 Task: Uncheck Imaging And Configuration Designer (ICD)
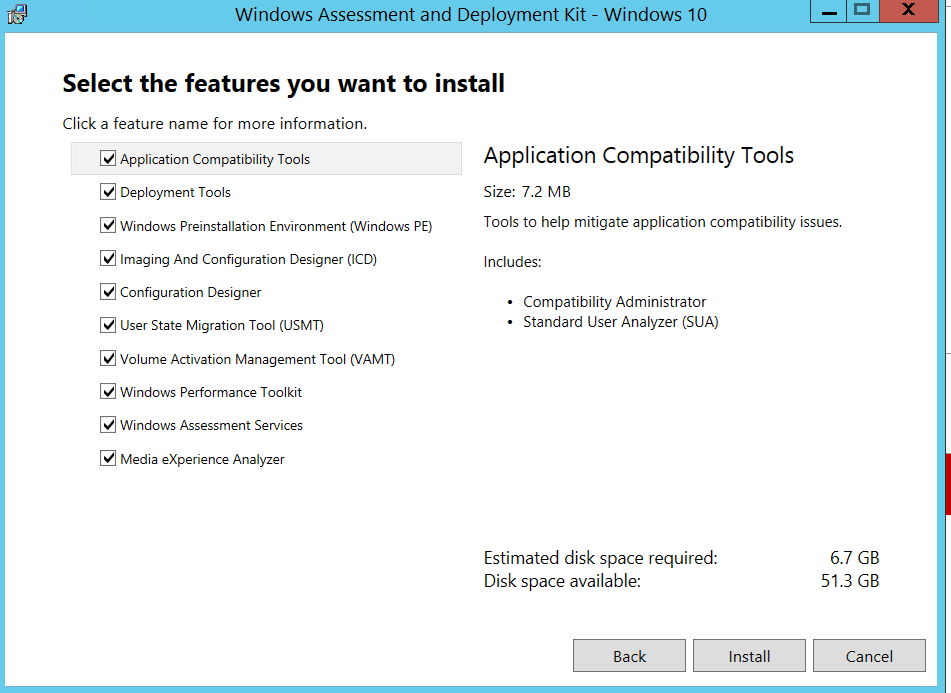click(x=108, y=258)
